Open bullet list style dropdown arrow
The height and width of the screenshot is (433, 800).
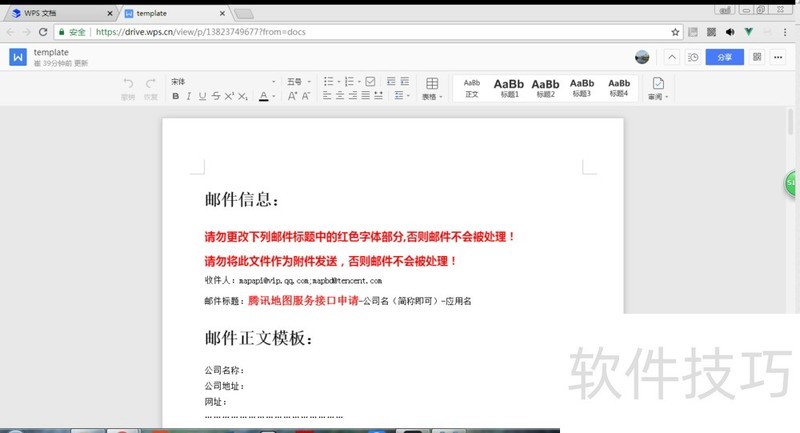pyautogui.click(x=338, y=82)
